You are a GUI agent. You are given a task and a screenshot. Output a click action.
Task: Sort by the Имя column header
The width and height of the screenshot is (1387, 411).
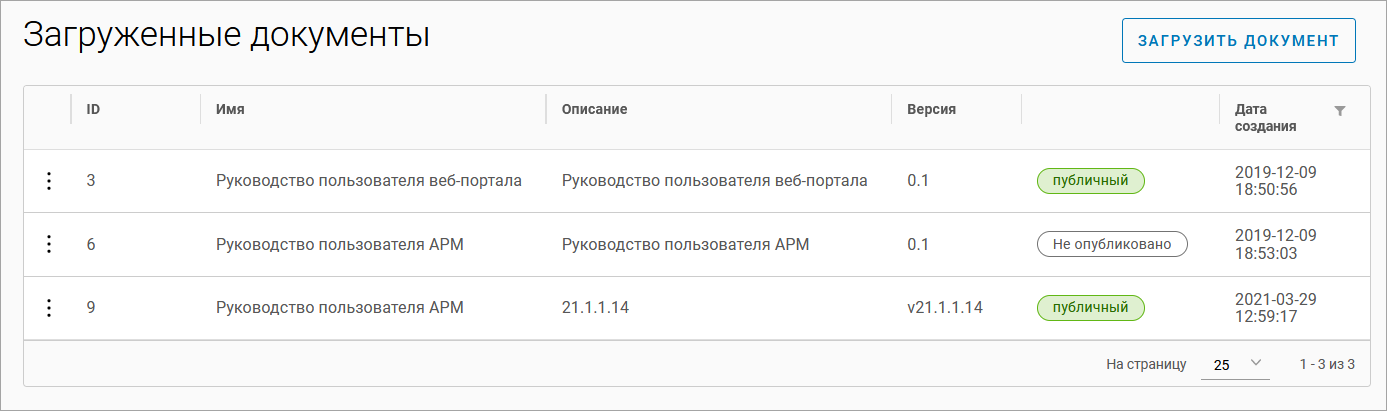(x=230, y=109)
